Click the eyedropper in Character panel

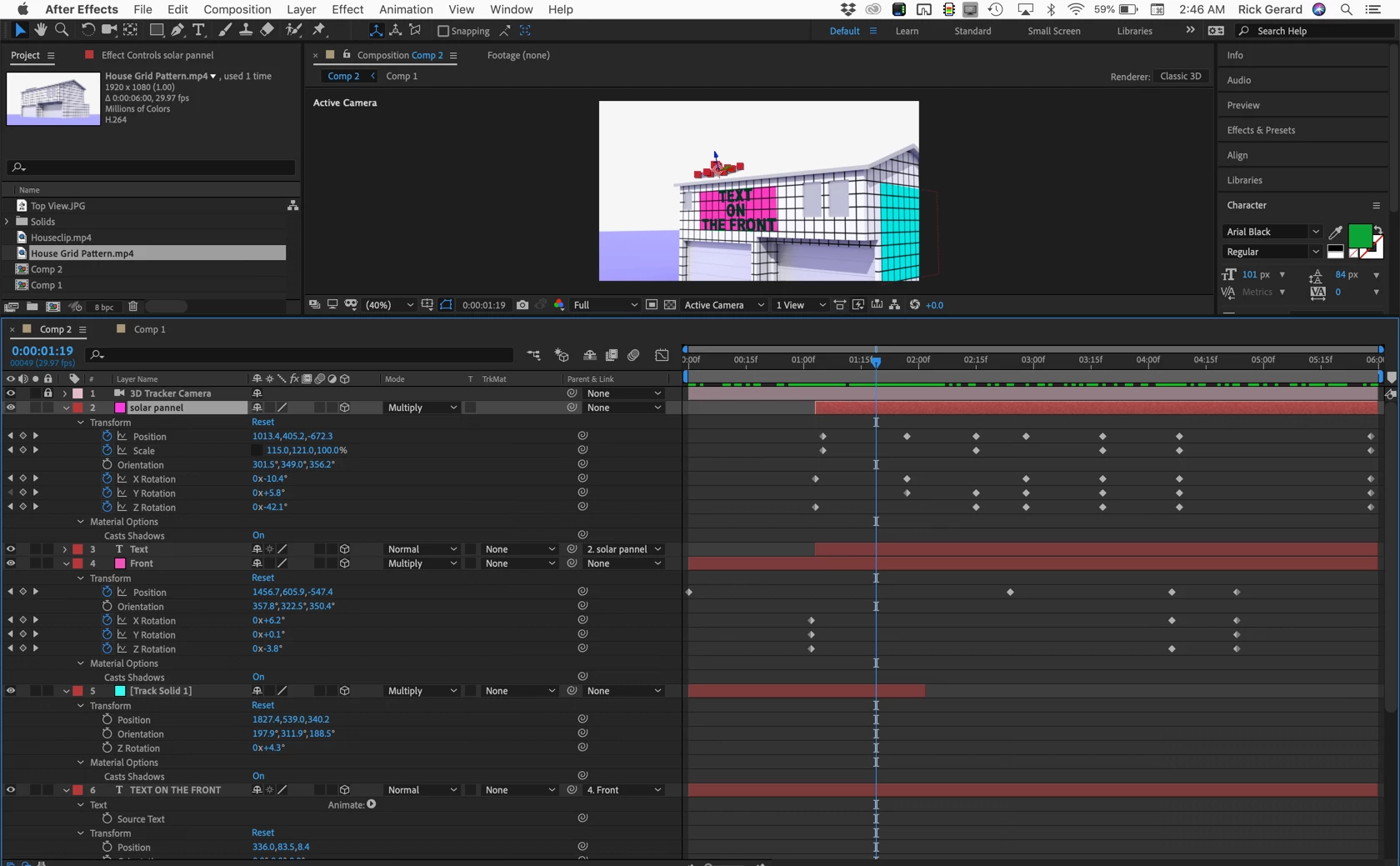tap(1335, 233)
